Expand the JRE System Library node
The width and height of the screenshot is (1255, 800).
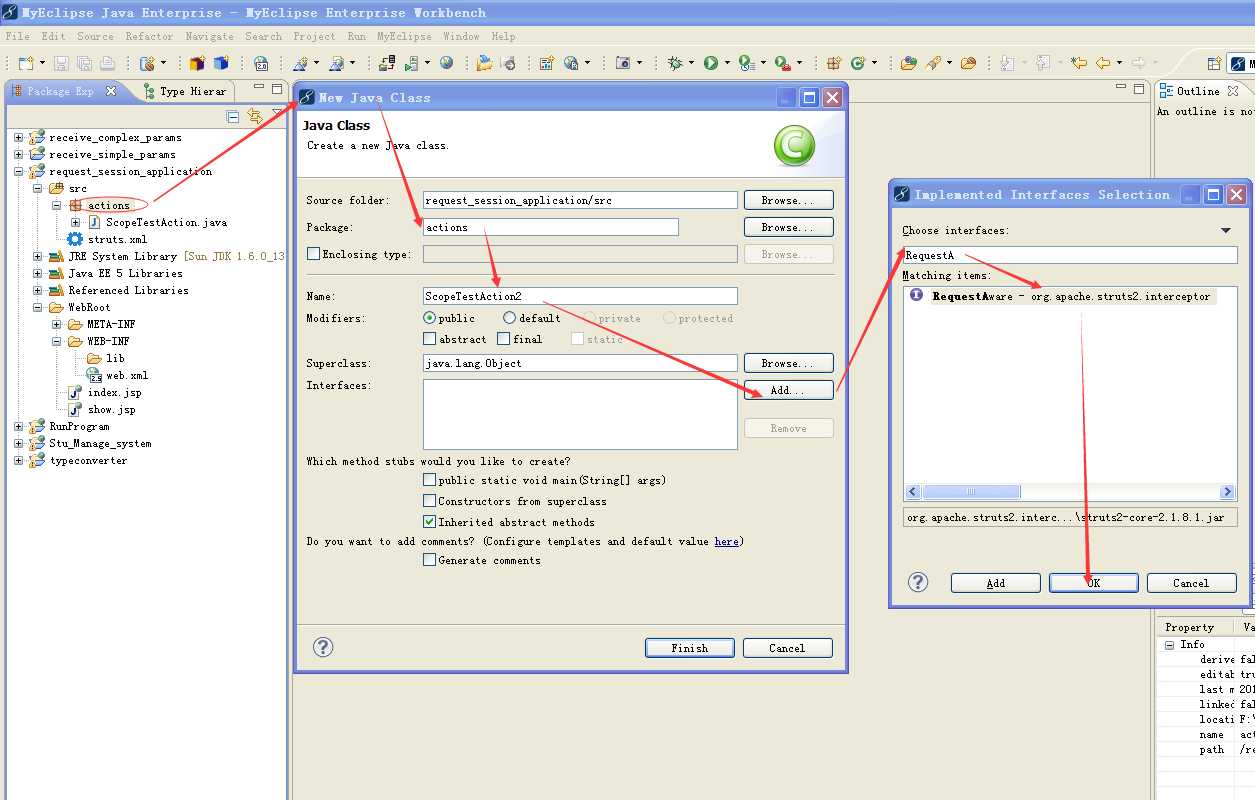[37, 256]
